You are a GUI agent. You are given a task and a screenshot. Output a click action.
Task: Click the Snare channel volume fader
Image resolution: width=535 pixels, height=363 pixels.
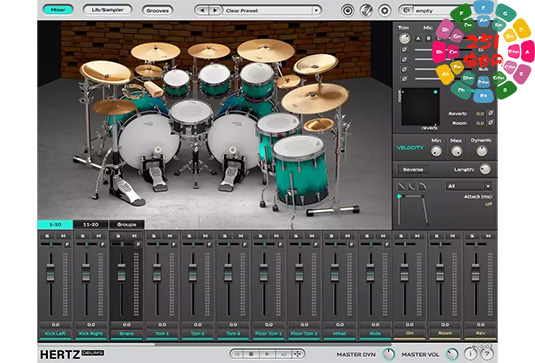click(121, 273)
